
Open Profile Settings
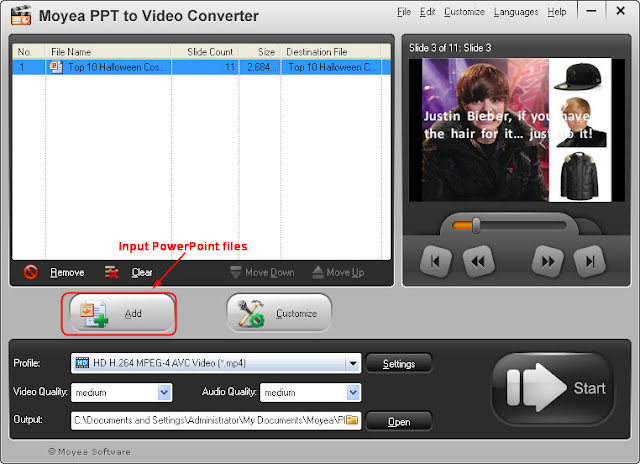click(399, 364)
